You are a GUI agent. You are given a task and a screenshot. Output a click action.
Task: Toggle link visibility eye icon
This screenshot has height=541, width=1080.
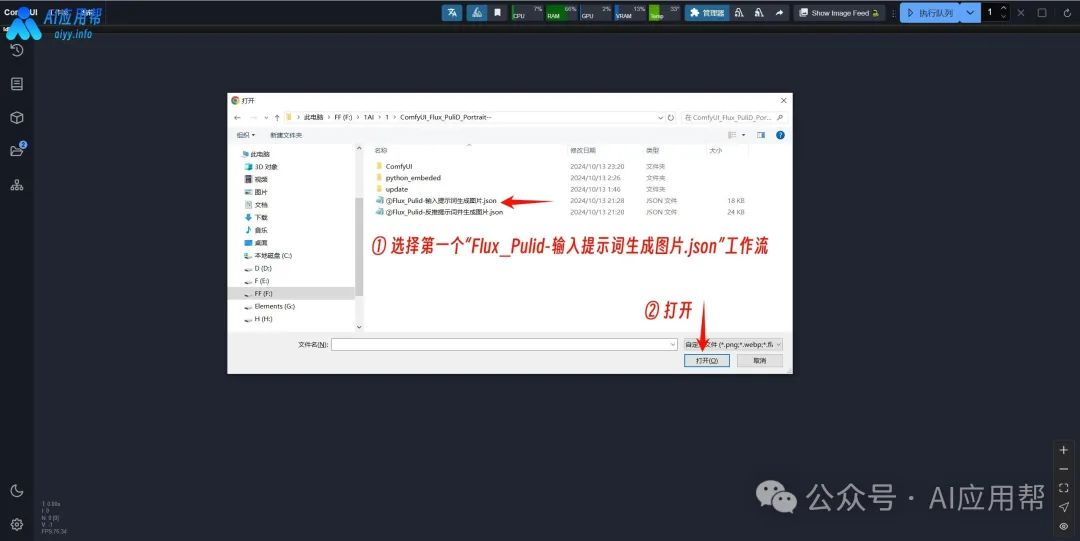click(1063, 527)
